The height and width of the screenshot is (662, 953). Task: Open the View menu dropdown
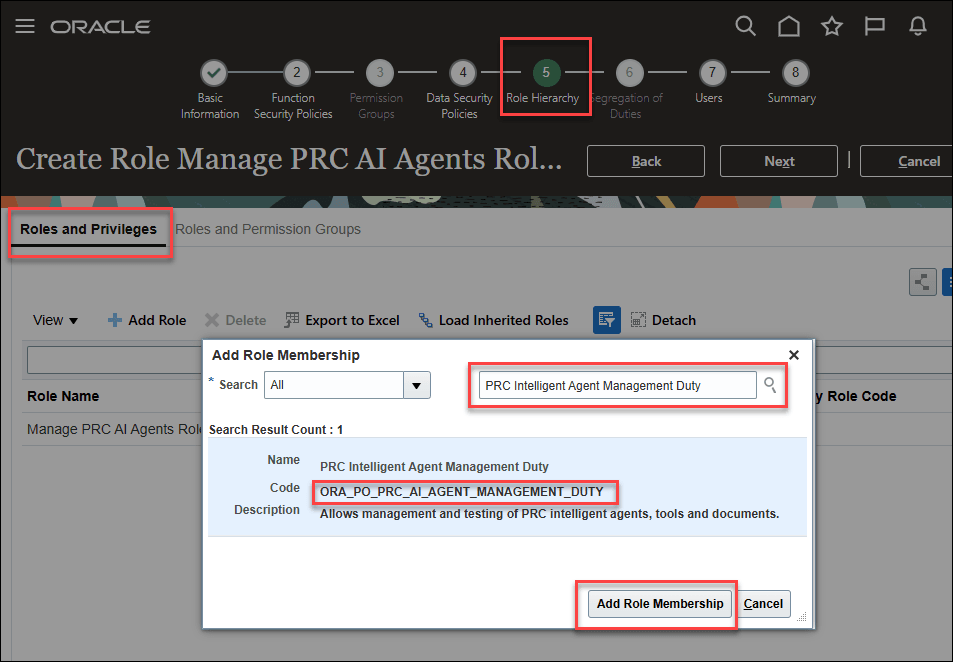(x=55, y=320)
